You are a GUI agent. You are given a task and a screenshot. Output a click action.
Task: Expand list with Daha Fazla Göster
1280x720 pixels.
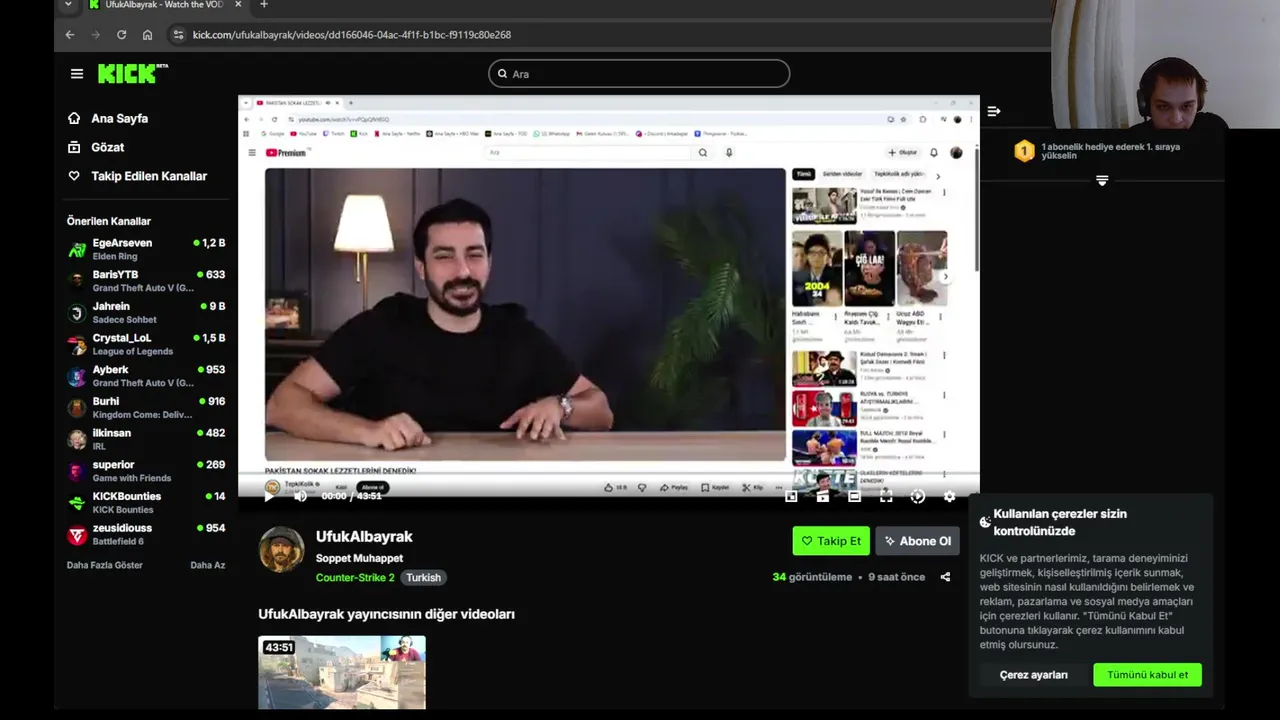tap(105, 565)
